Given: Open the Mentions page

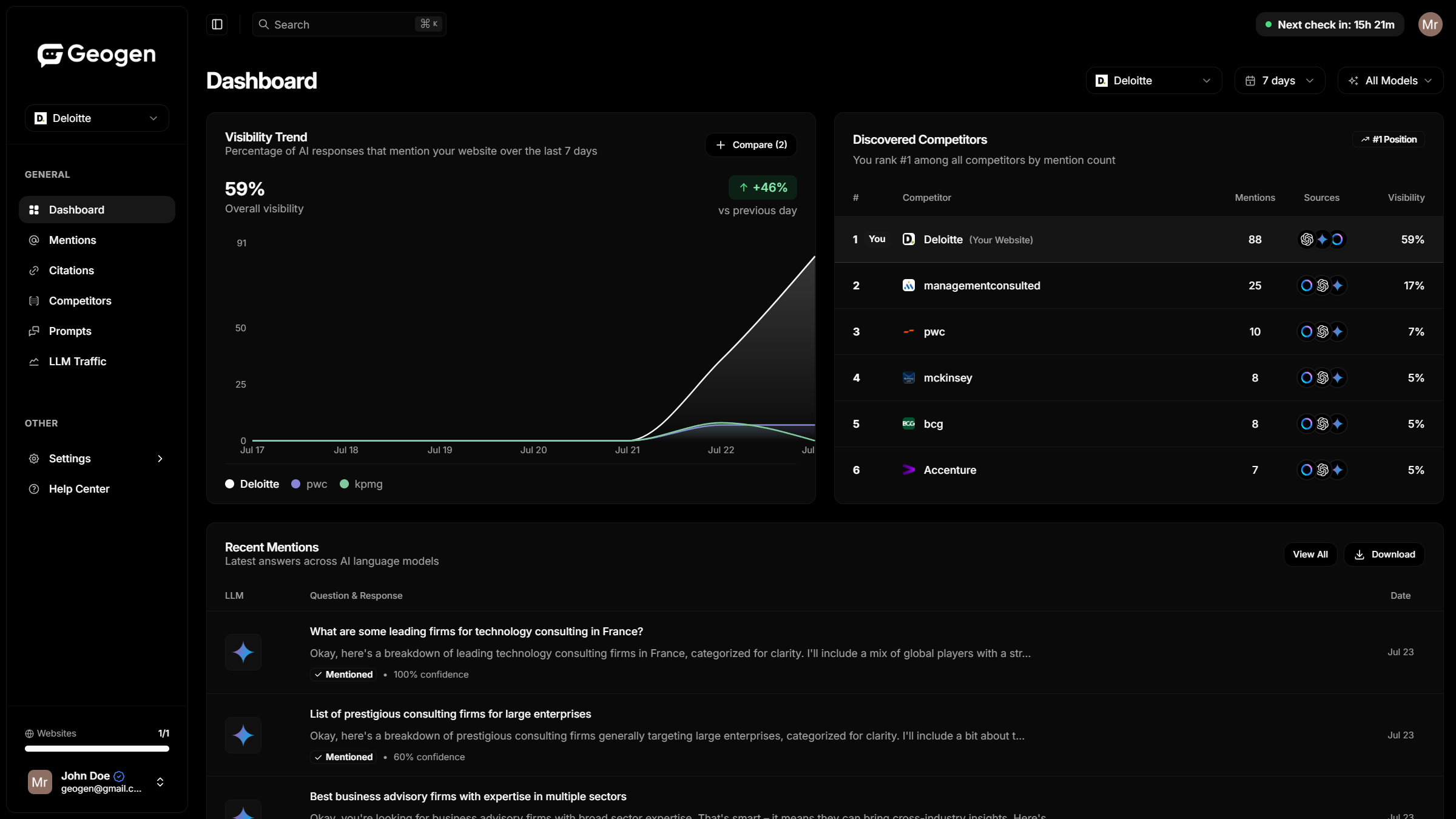Looking at the screenshot, I should [x=97, y=240].
